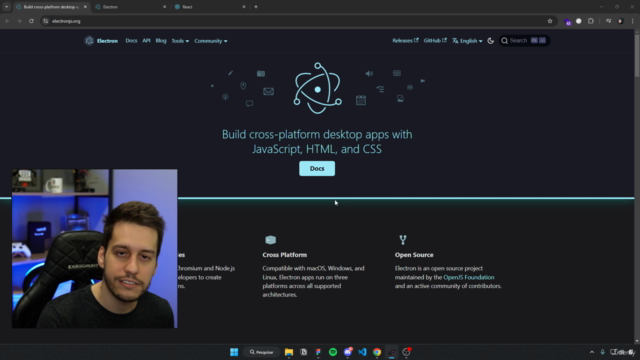
Task: Show hidden system tray icons
Action: (x=592, y=352)
